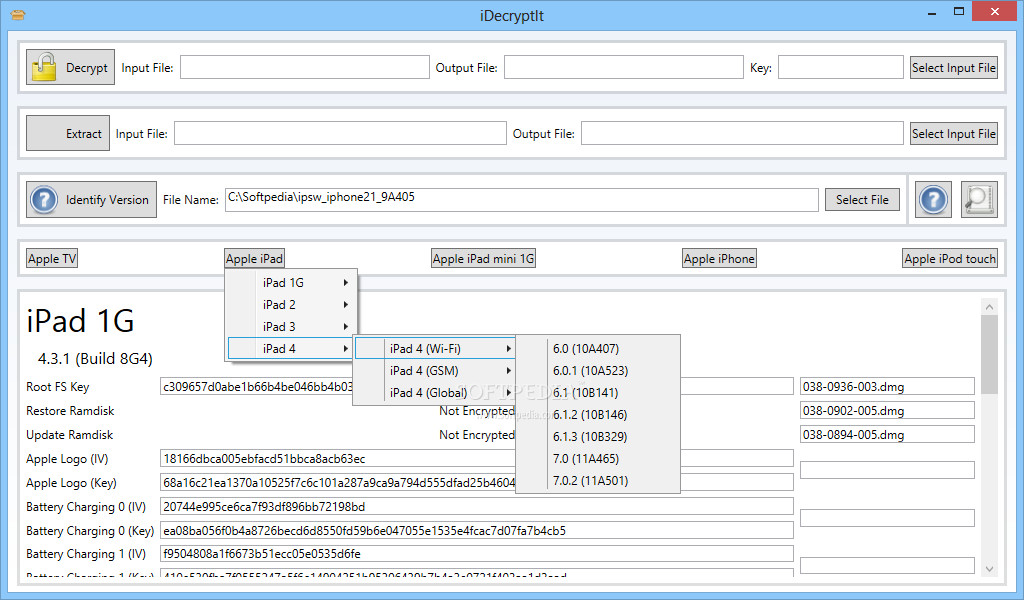Click the Battery Charging 1 (IV) value field
The height and width of the screenshot is (600, 1024).
click(x=477, y=554)
